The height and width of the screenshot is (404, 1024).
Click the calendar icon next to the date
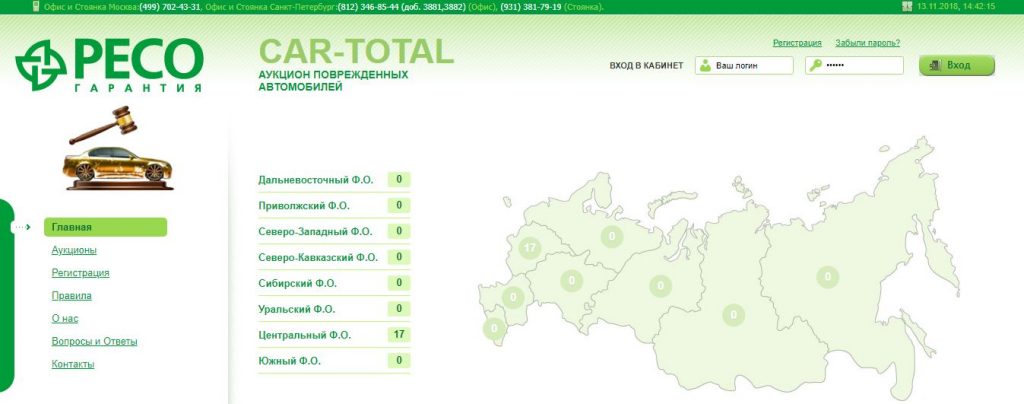pos(906,7)
